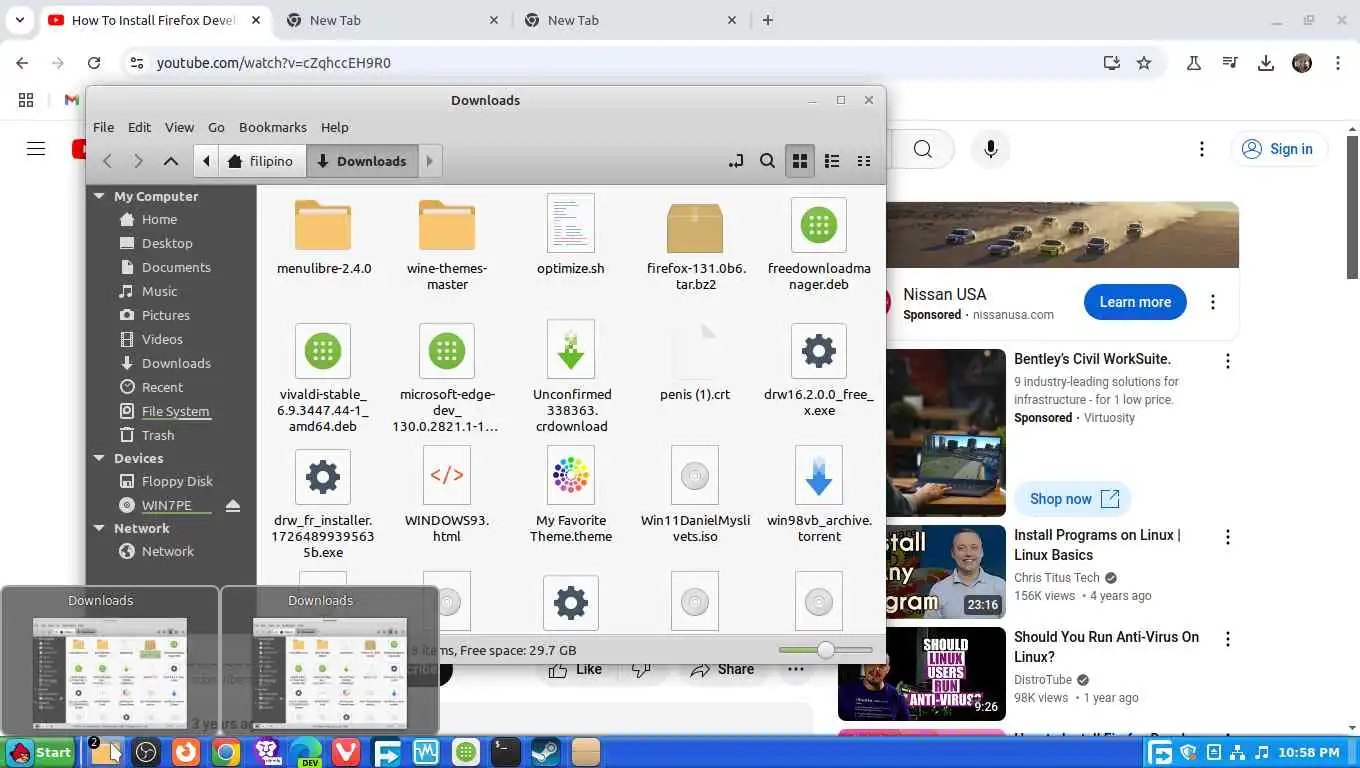Screen dimensions: 1360x768
Task: Collapse Network sidebar section
Action: tap(99, 528)
